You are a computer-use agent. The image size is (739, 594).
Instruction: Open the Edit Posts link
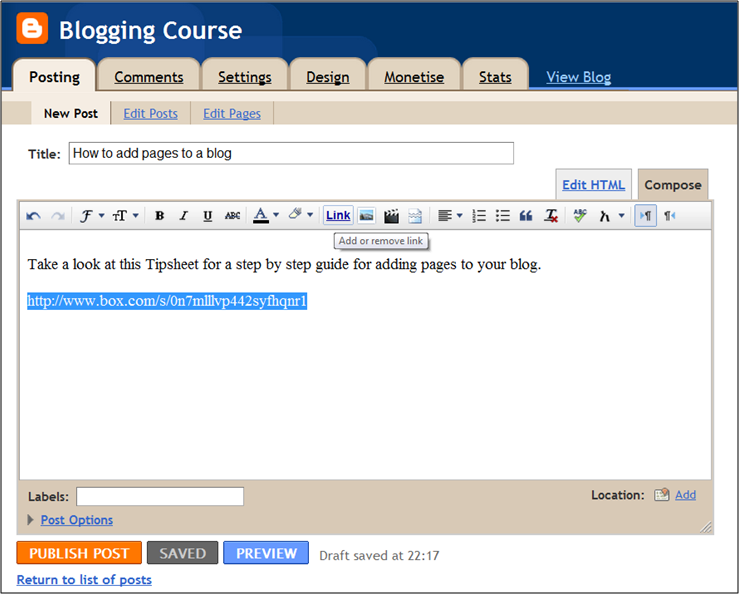[150, 114]
